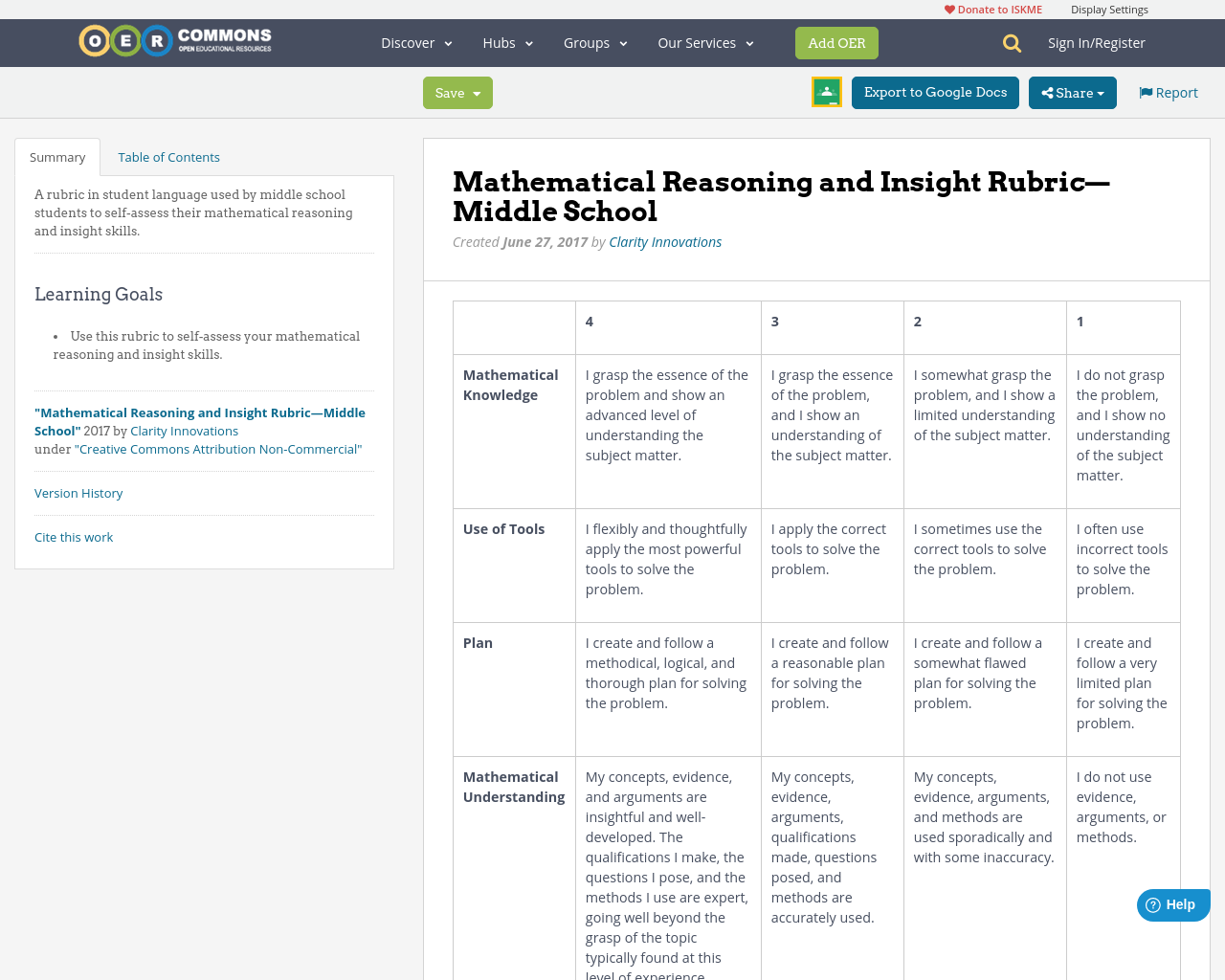
Task: Open the site search
Action: point(1009,42)
